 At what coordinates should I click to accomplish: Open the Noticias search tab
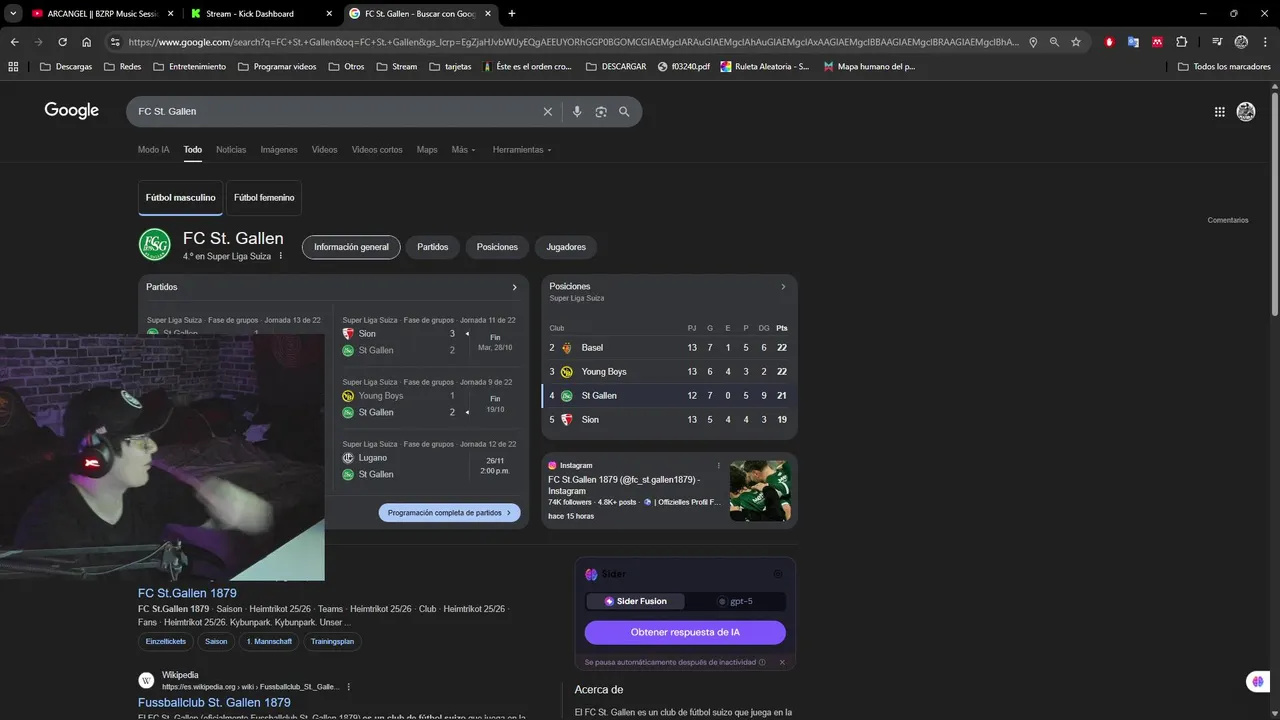tap(231, 150)
